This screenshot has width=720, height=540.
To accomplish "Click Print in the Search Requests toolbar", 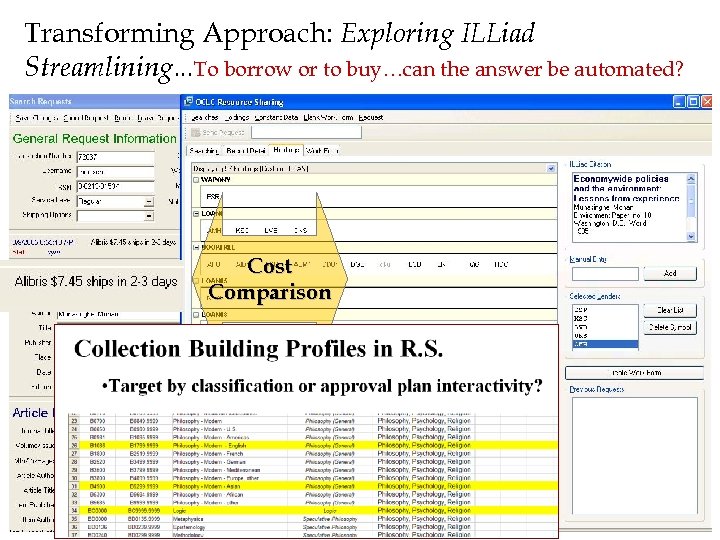I will 123,118.
